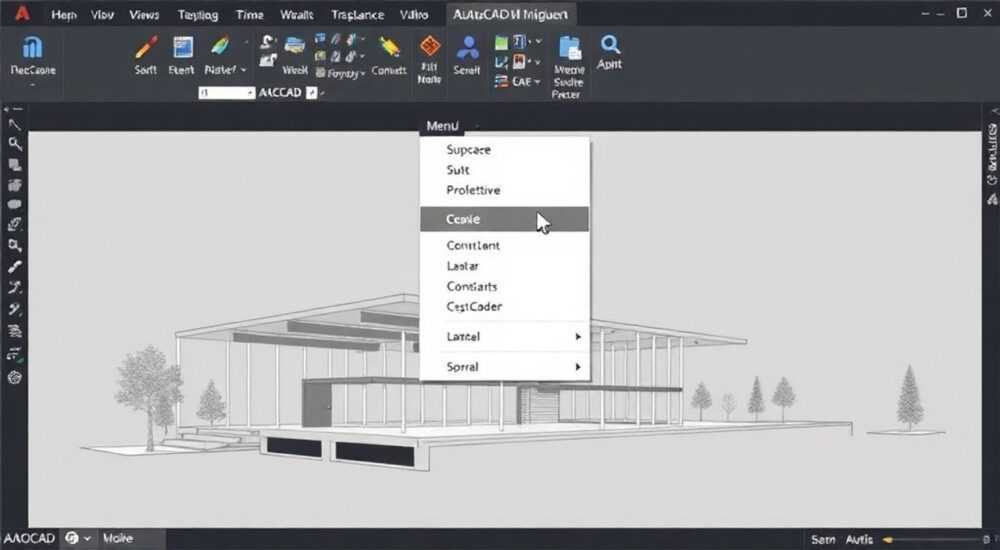The width and height of the screenshot is (1000, 550).
Task: Click the red AutoCAD application logo
Action: coord(22,13)
